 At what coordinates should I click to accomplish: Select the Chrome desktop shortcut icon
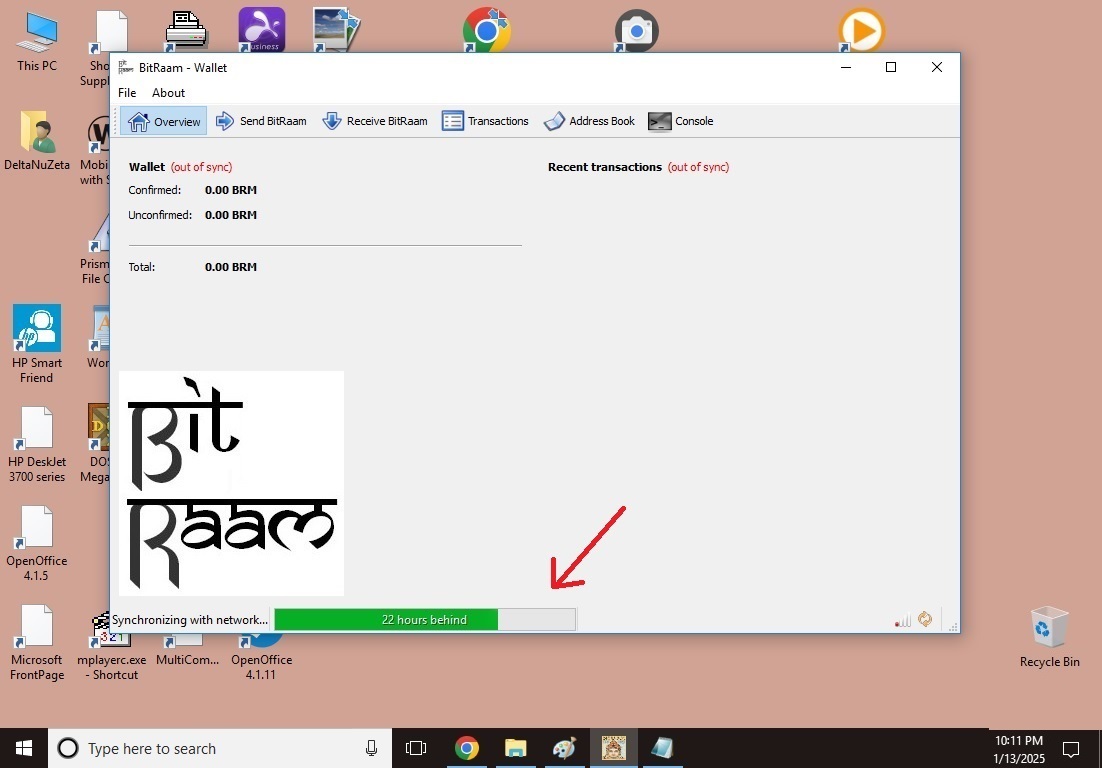point(486,31)
